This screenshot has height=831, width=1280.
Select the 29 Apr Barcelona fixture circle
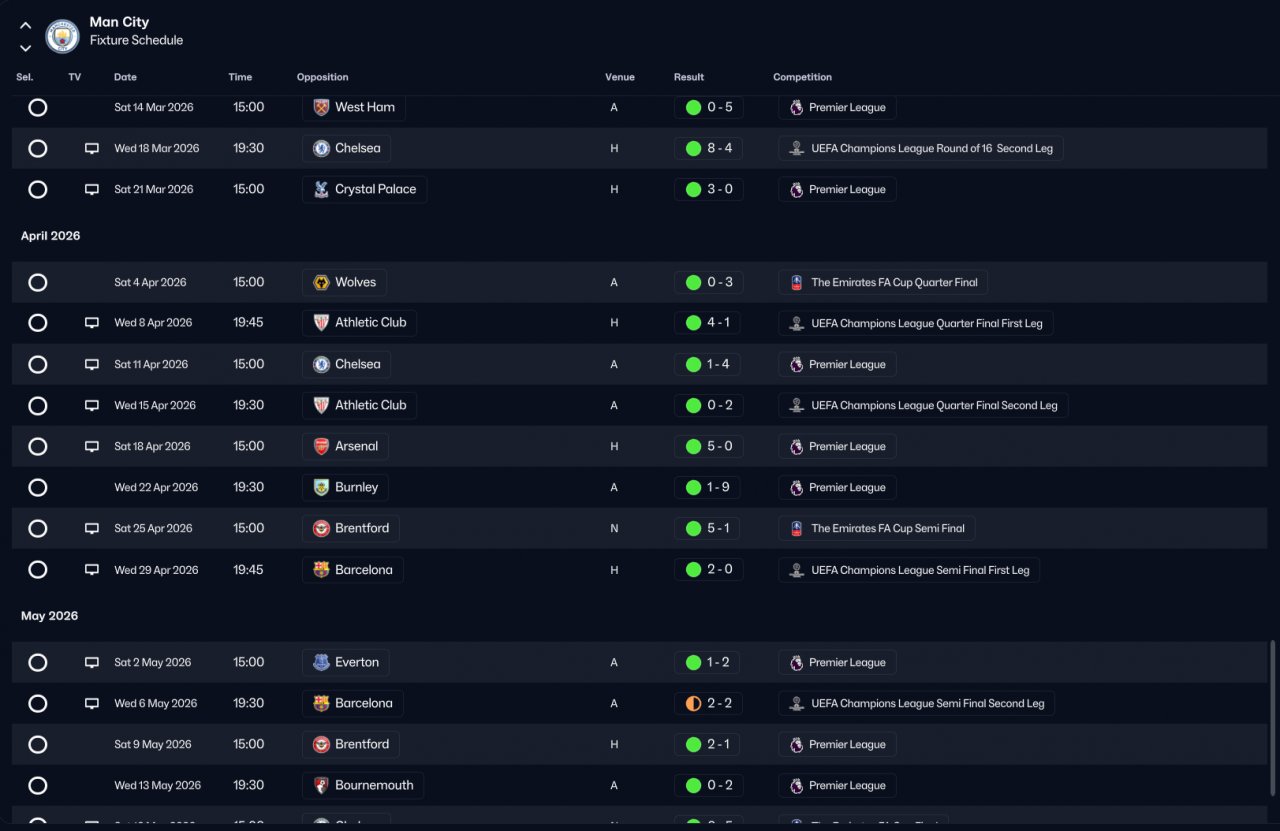38,569
